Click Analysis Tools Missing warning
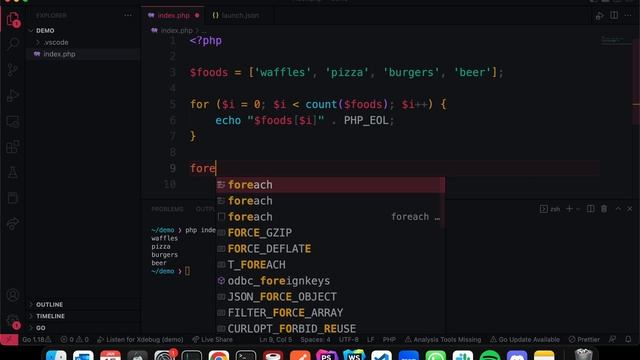Image resolution: width=640 pixels, height=360 pixels. 443,340
